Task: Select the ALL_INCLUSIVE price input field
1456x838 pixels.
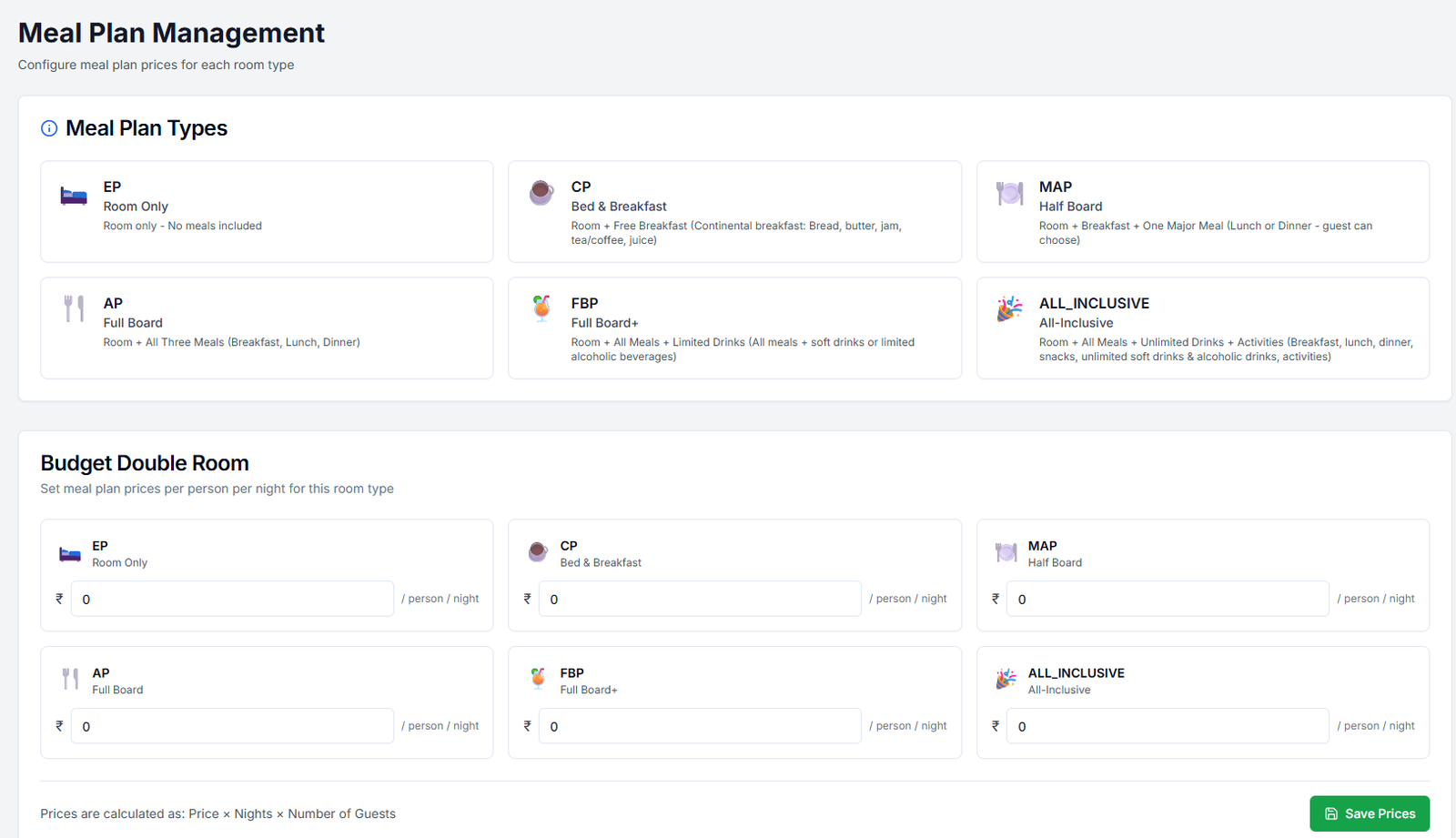Action: [1168, 726]
